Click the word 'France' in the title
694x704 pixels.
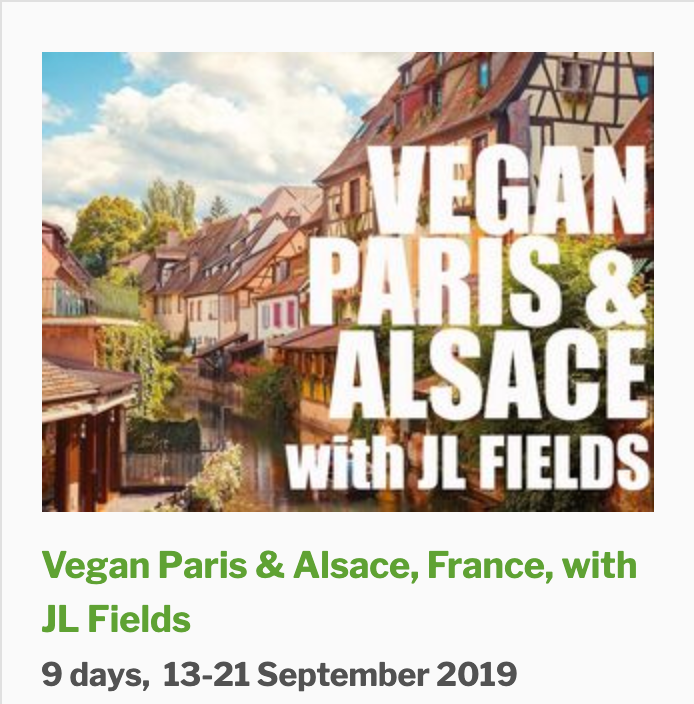click(486, 565)
